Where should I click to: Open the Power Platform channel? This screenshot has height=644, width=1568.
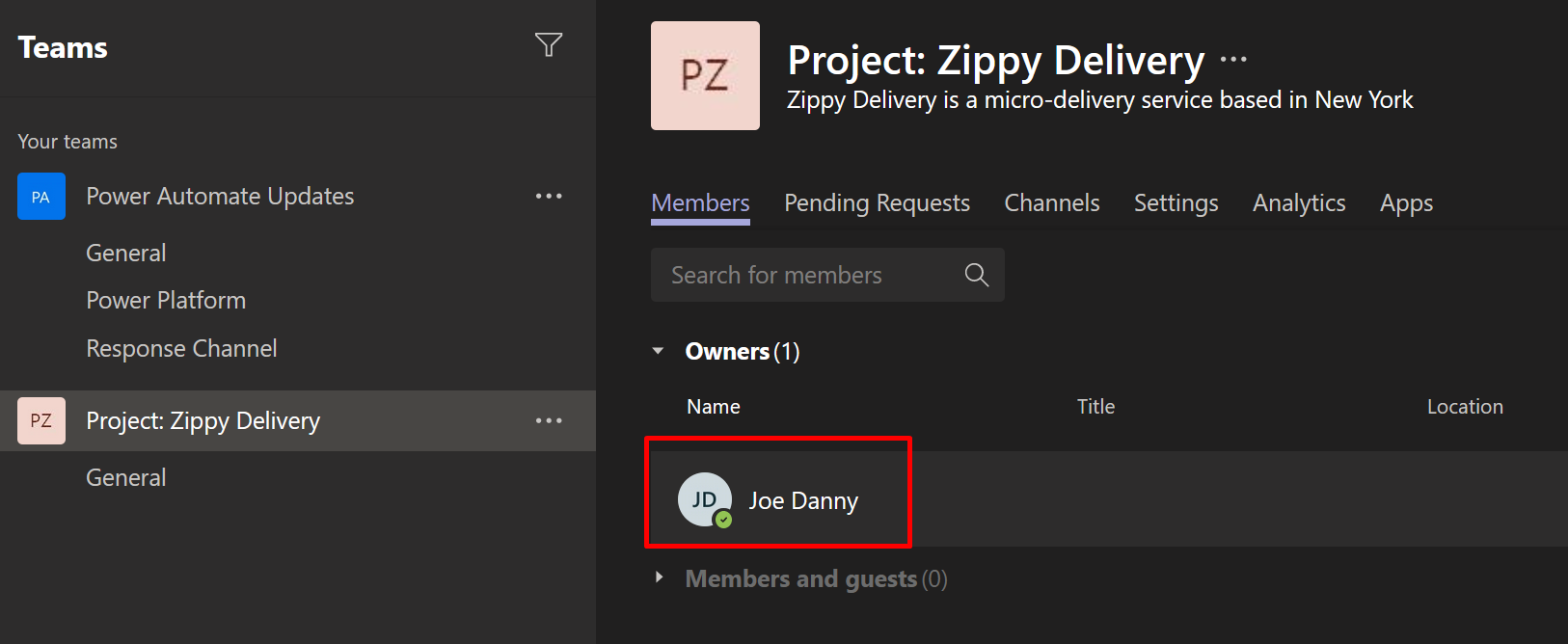[x=166, y=300]
